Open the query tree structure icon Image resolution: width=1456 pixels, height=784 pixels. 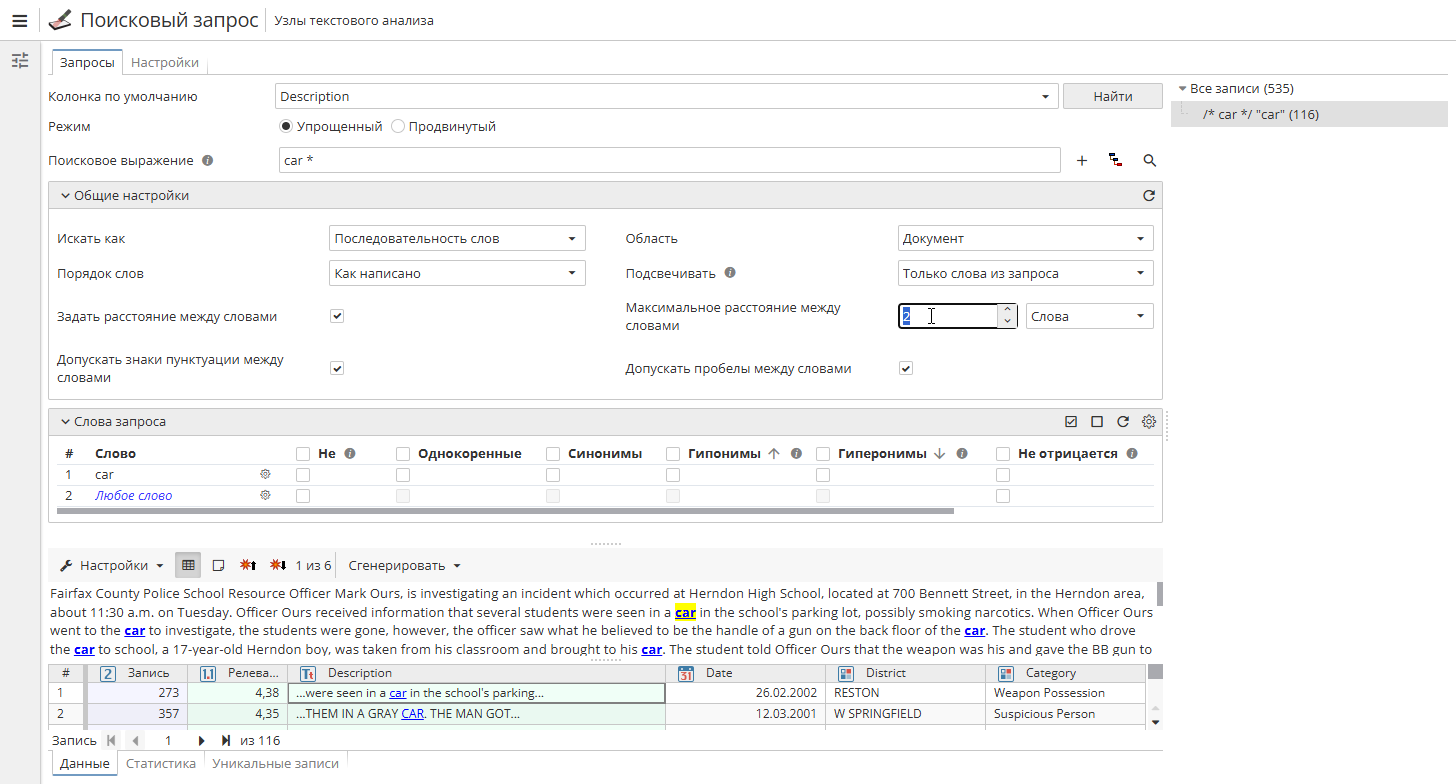coord(1115,160)
